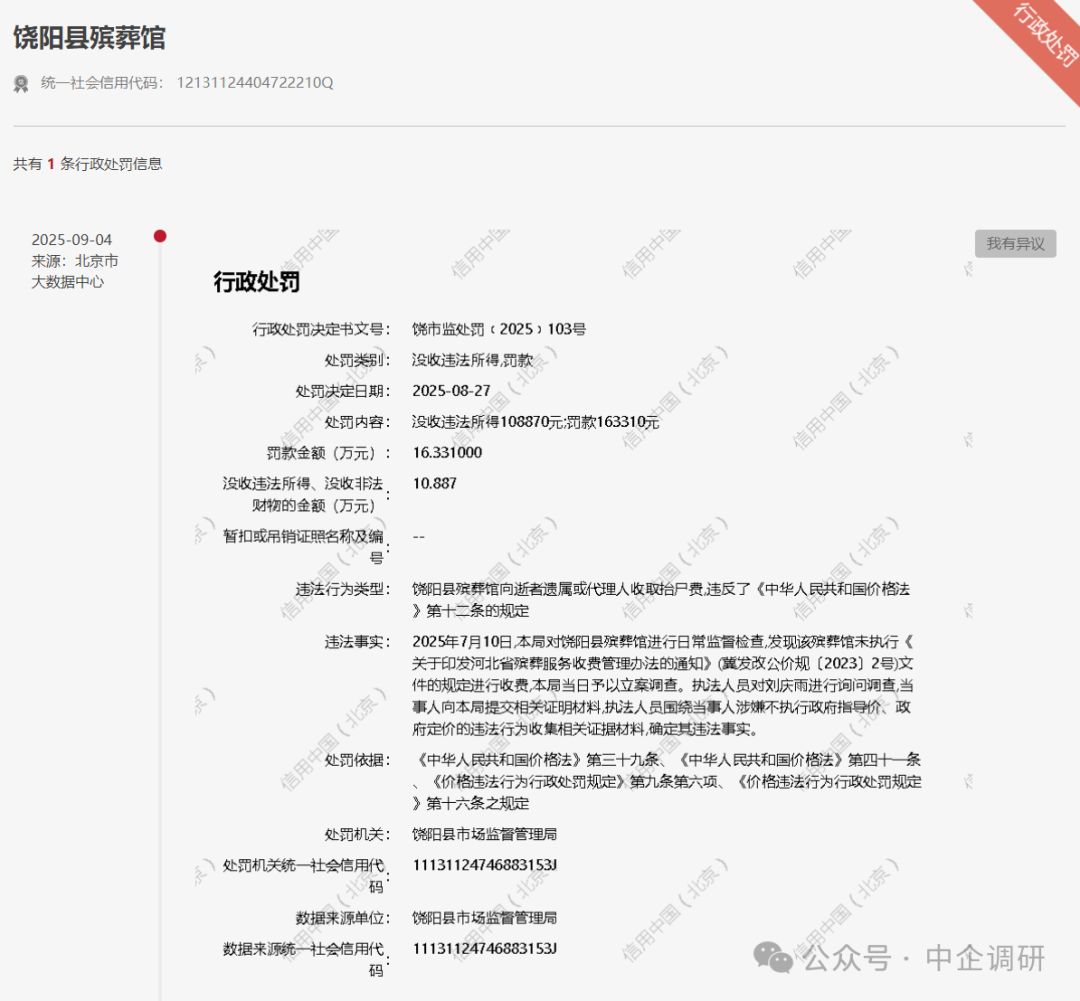1080x1001 pixels.
Task: Click 饶阳县市场监督管理局 next to 处罚机关
Action: [484, 834]
